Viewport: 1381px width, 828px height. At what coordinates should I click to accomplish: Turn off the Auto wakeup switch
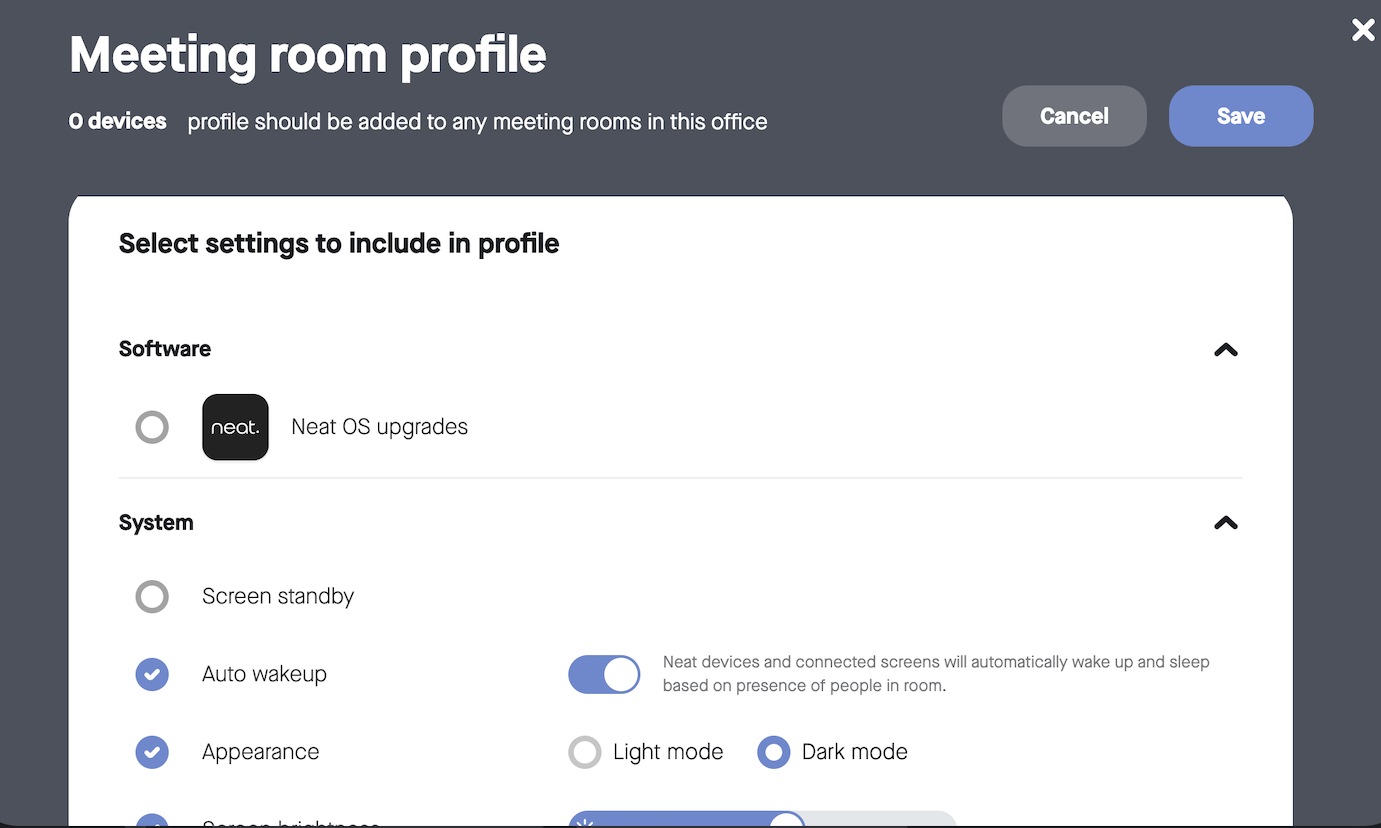pos(604,674)
